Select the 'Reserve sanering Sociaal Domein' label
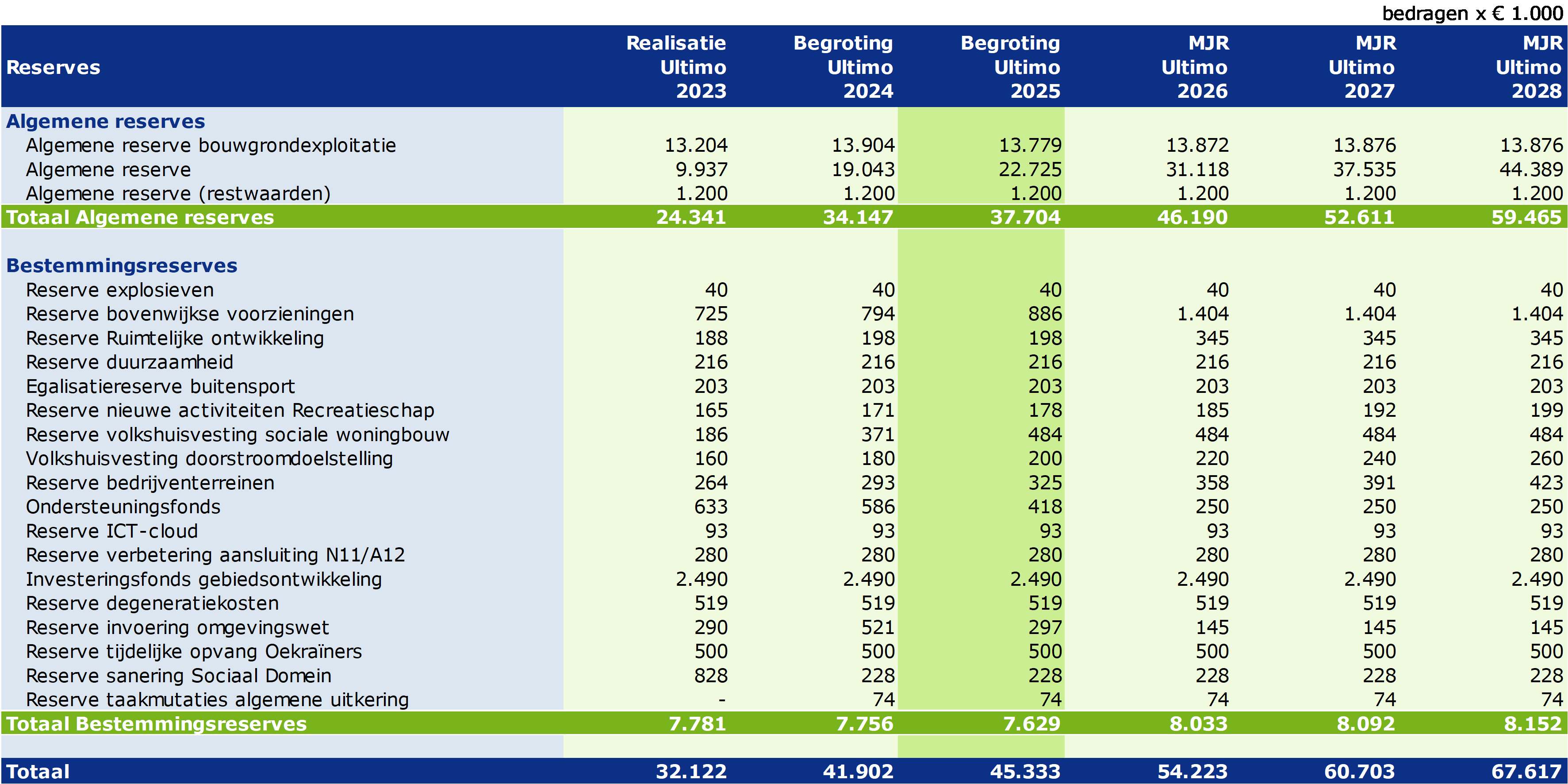Viewport: 1568px width, 784px height. point(178,676)
